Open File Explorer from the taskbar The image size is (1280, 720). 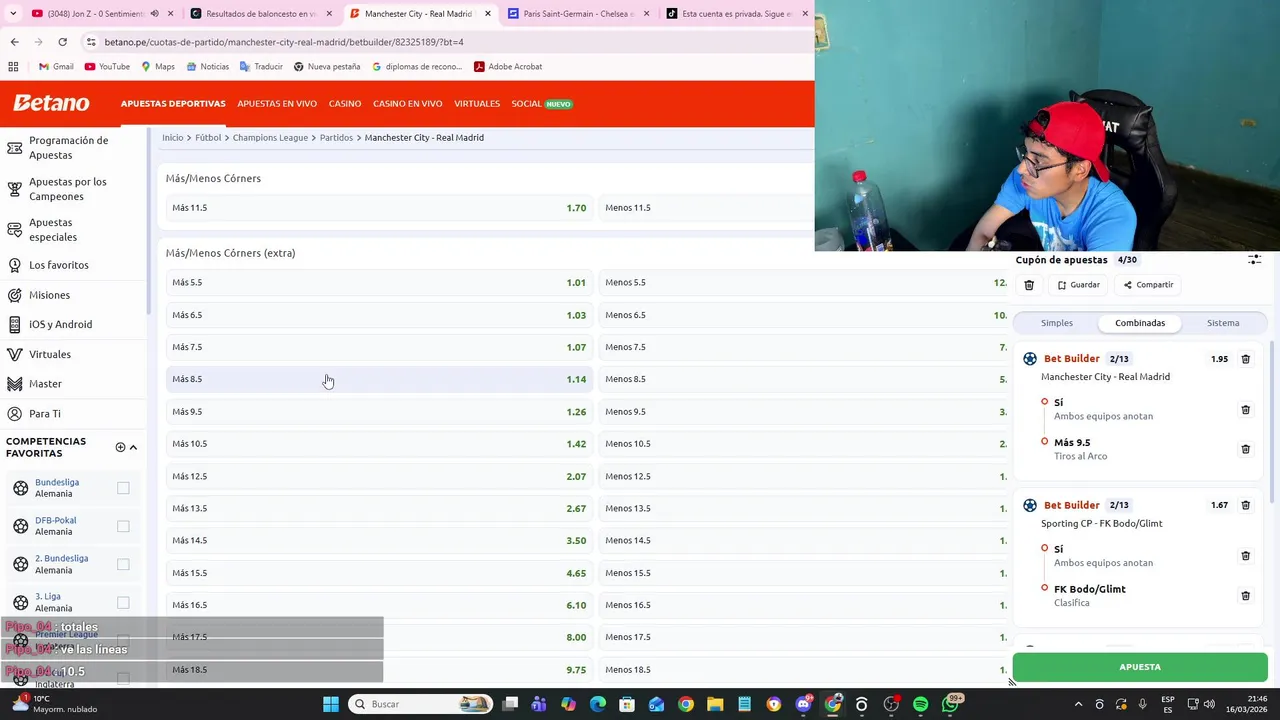715,704
